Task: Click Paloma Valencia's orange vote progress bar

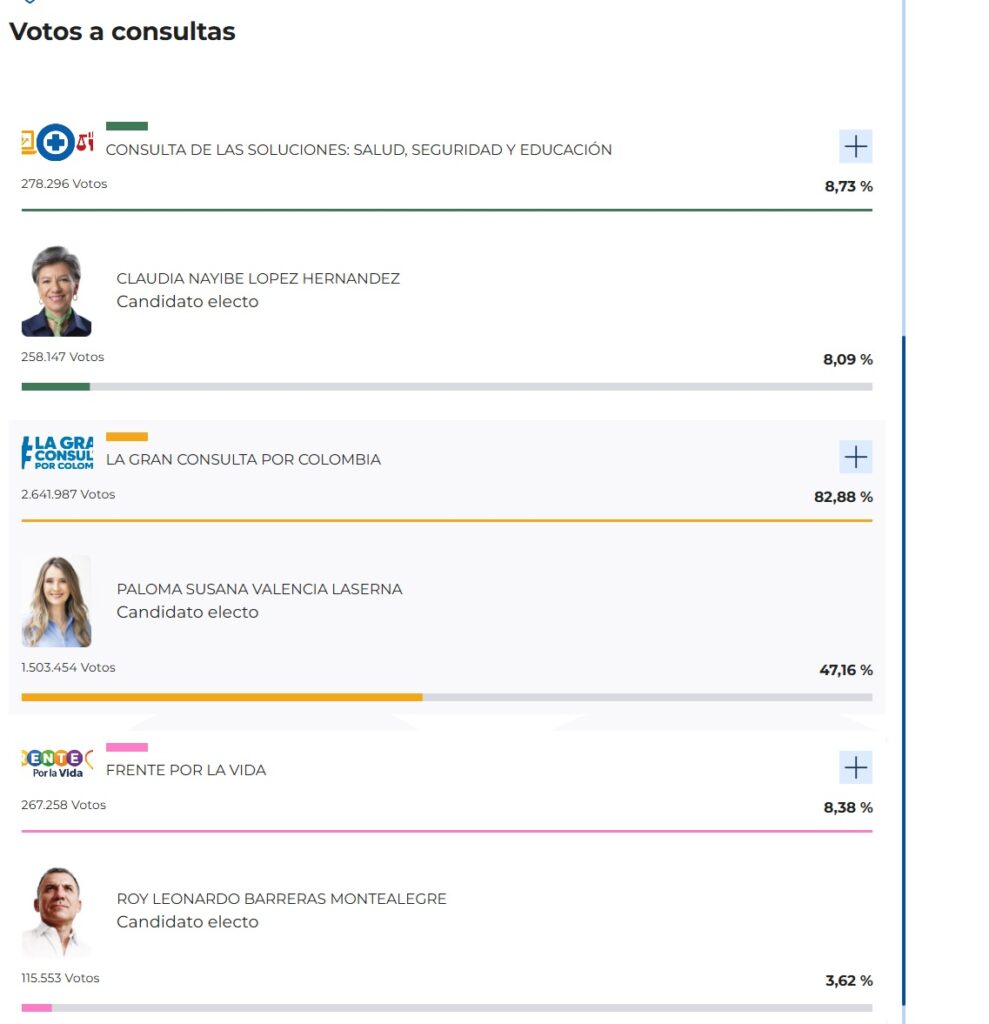Action: (x=221, y=697)
